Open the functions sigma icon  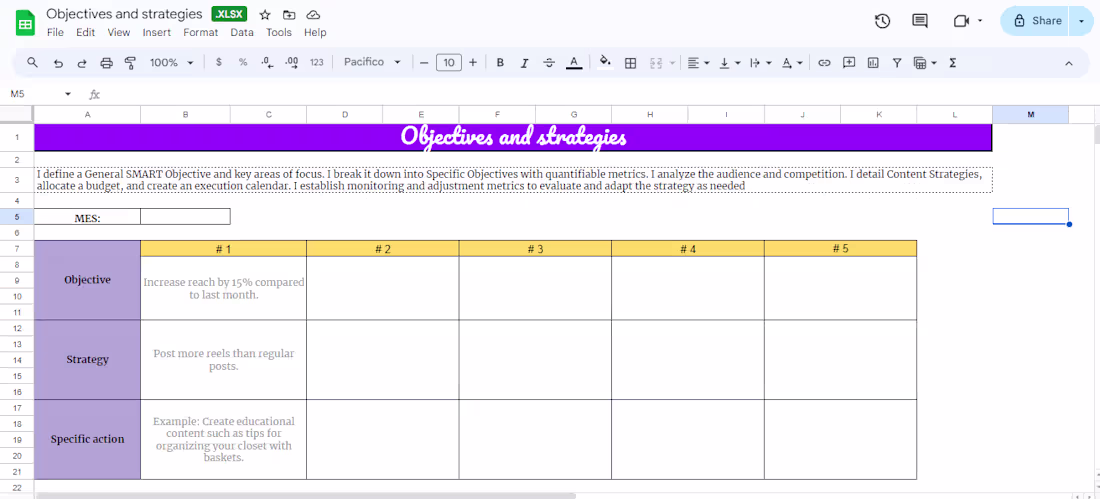[953, 62]
